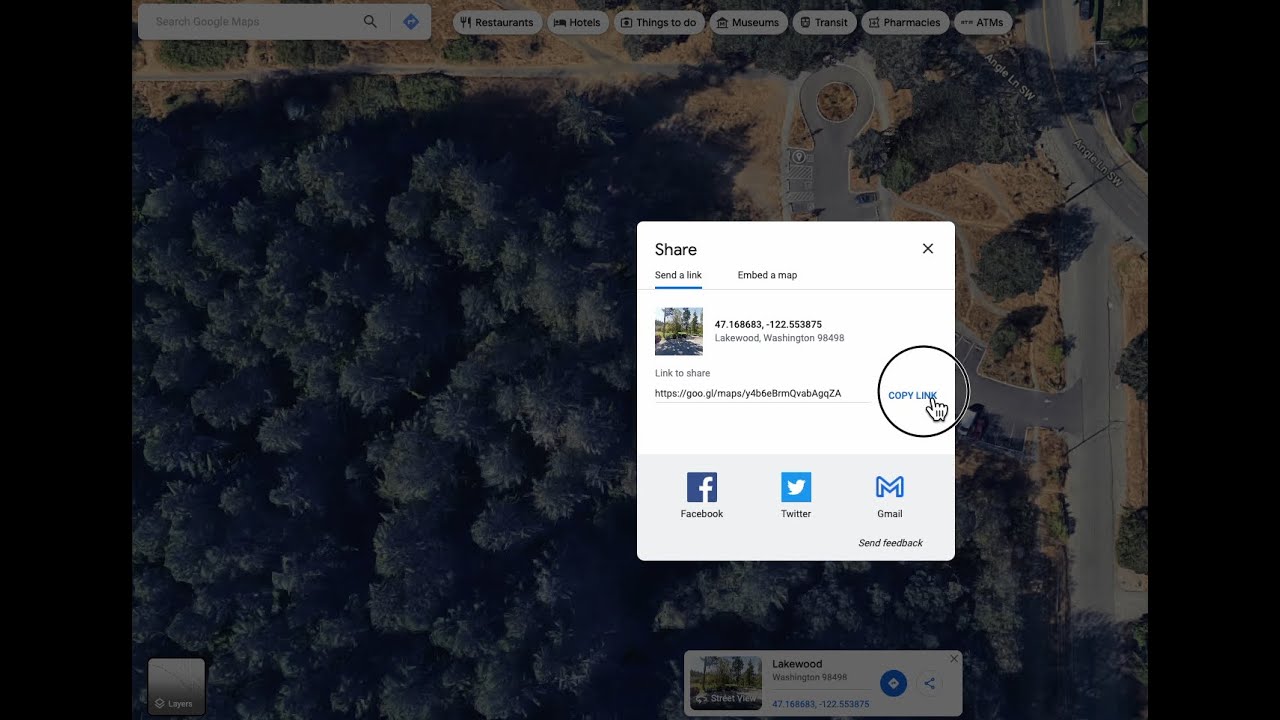Choose the ATMs category chip
1280x720 pixels.
(x=983, y=22)
